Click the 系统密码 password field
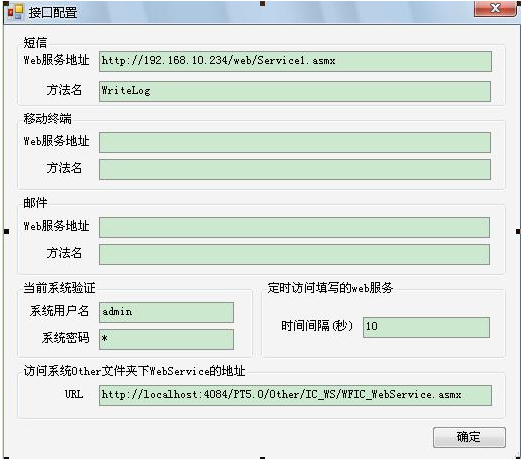Viewport: 522px width, 461px height. click(166, 339)
